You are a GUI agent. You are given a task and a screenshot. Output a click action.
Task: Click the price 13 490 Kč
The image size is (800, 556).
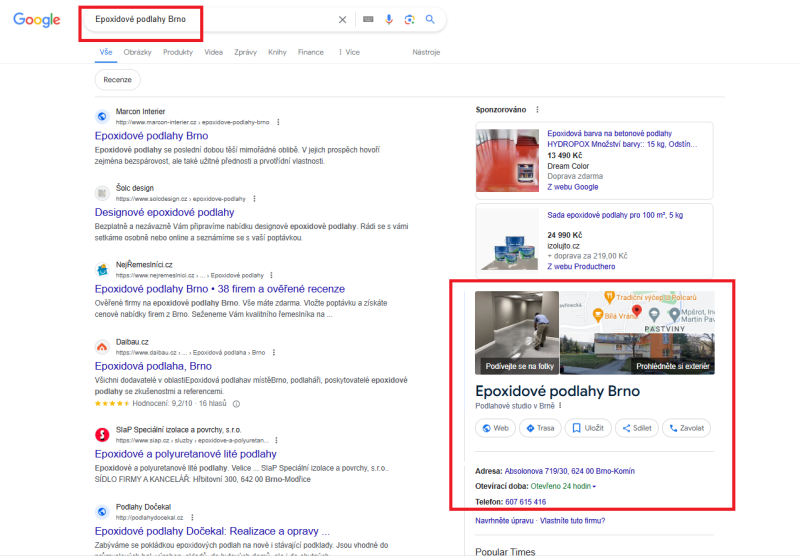click(565, 156)
